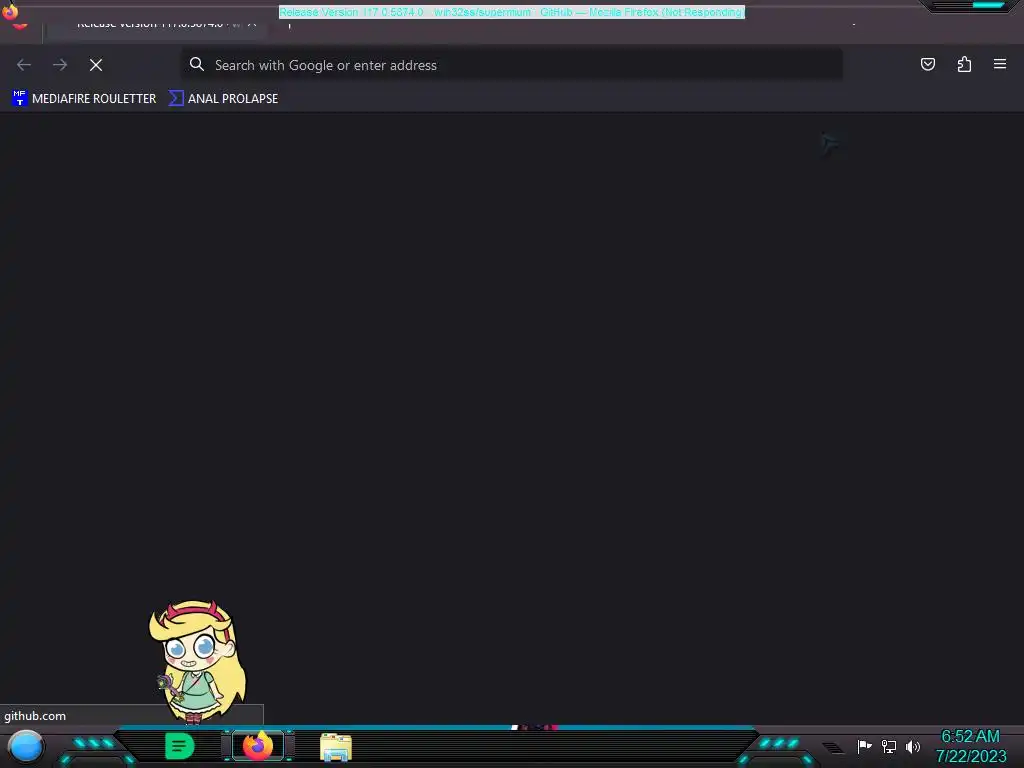Go forward with the Firefox forward arrow
This screenshot has width=1024, height=768.
pyautogui.click(x=60, y=65)
